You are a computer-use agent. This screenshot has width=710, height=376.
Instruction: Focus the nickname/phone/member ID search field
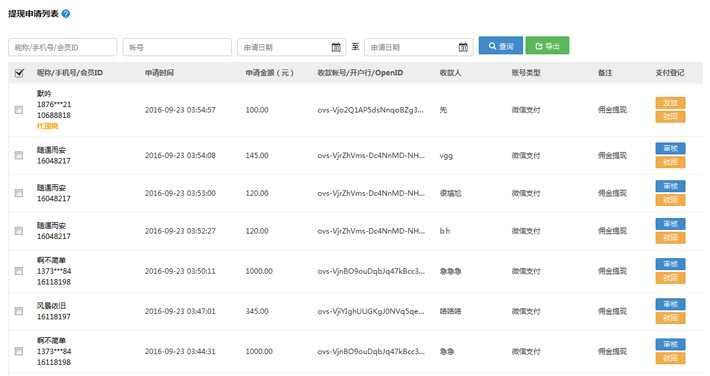point(62,47)
